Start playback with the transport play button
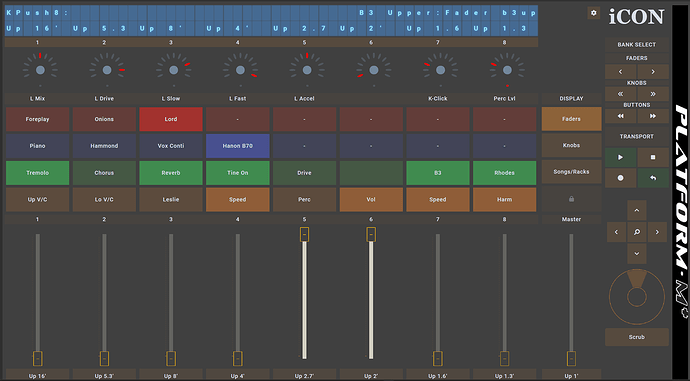 pyautogui.click(x=620, y=157)
